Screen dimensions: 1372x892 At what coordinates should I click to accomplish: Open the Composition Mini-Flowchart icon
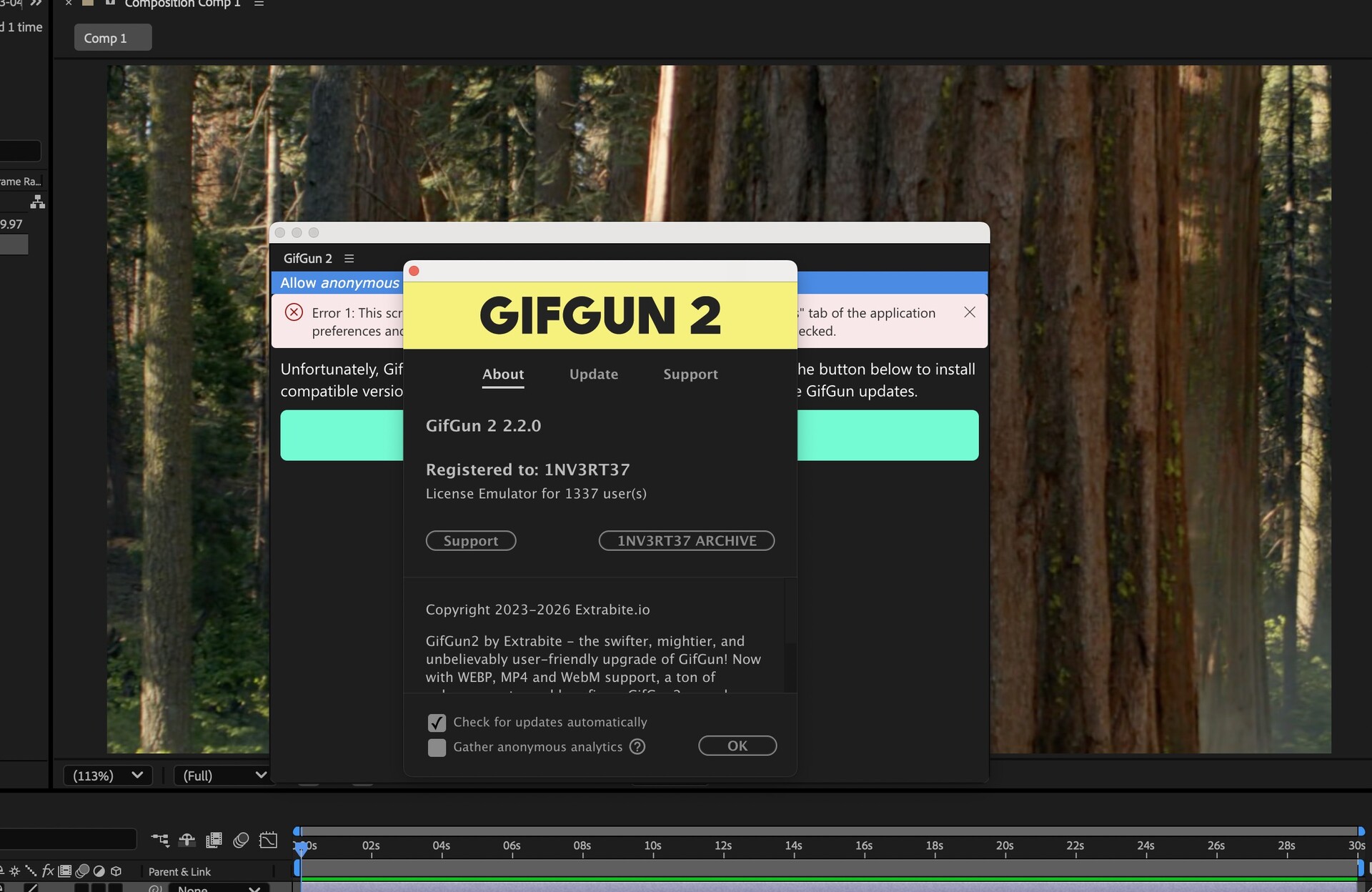point(159,840)
